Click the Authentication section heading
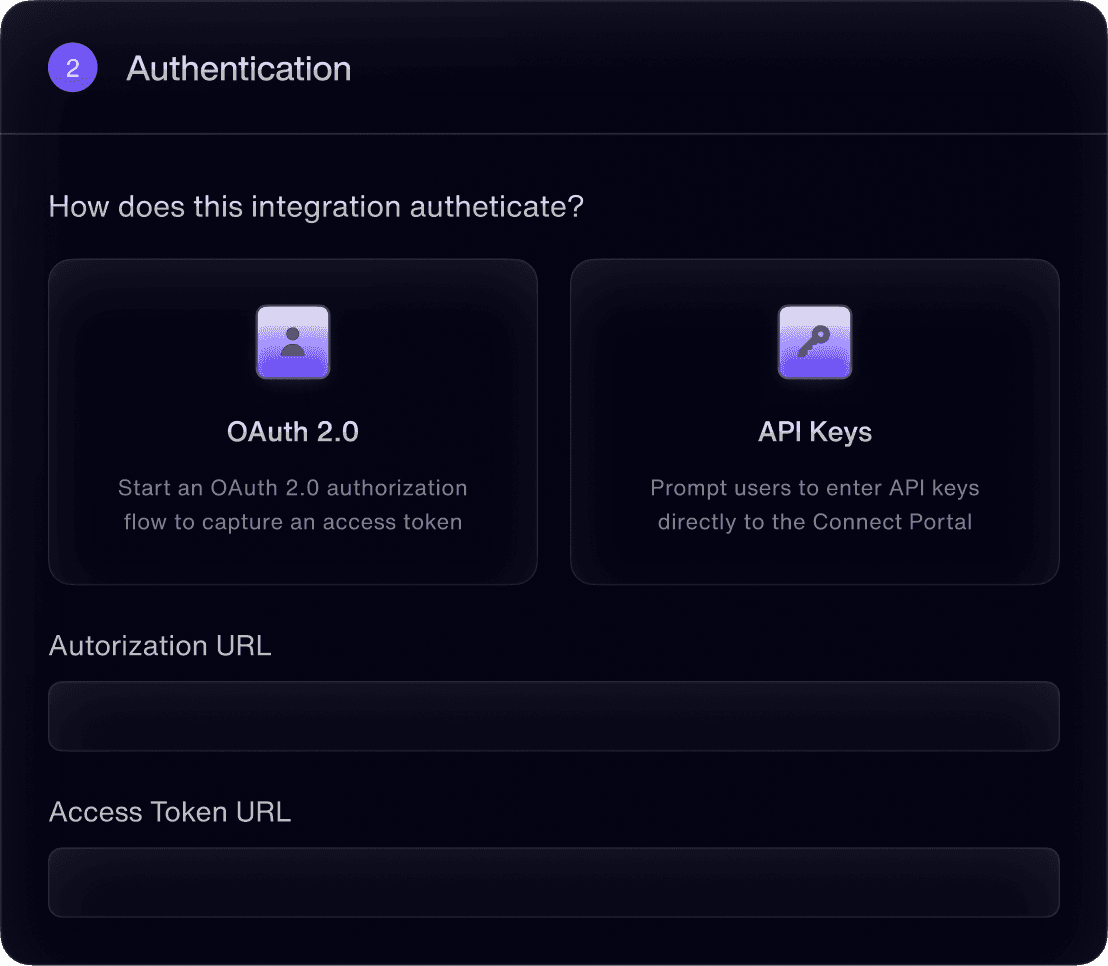Viewport: 1108px width, 966px height. (239, 69)
